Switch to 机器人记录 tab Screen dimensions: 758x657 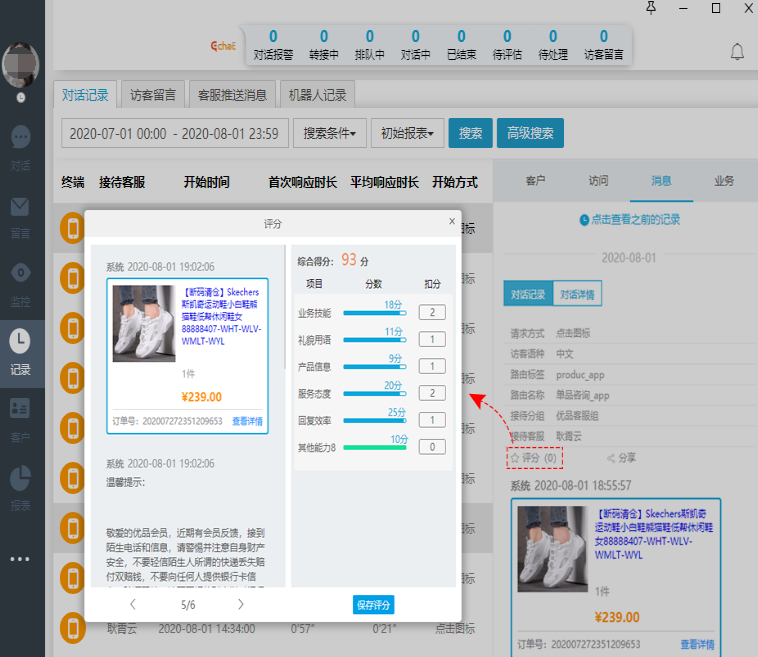318,95
